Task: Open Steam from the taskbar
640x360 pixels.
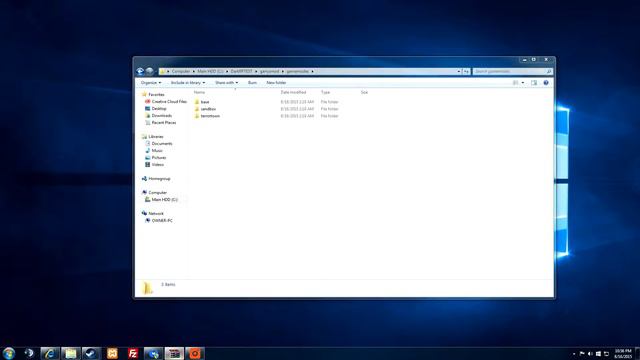Action: 91,353
